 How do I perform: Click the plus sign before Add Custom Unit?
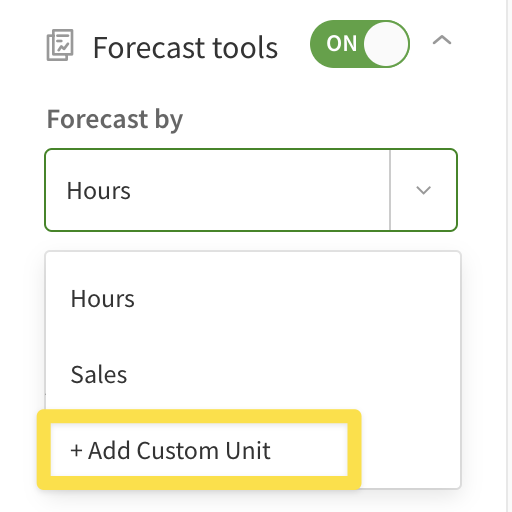(76, 451)
